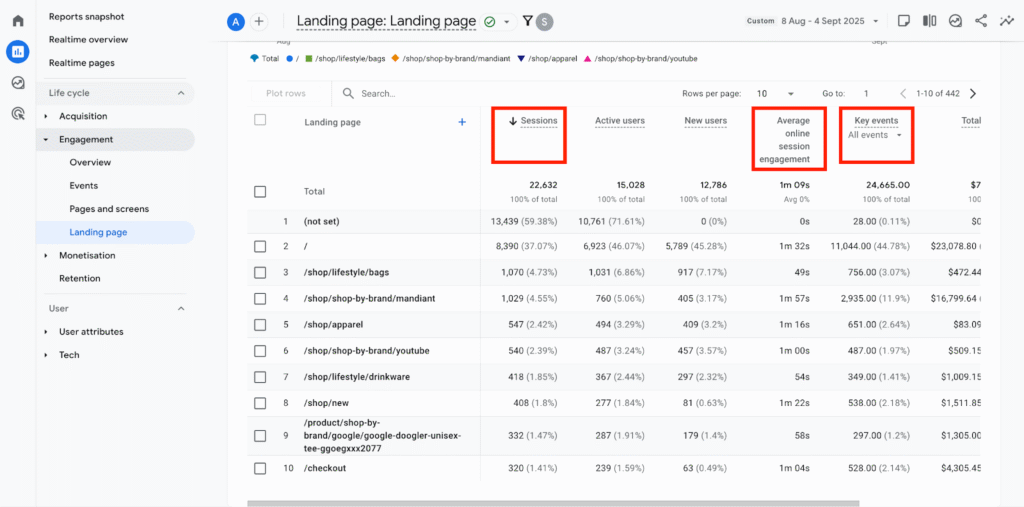
Task: Click the Plot rows button
Action: point(286,93)
